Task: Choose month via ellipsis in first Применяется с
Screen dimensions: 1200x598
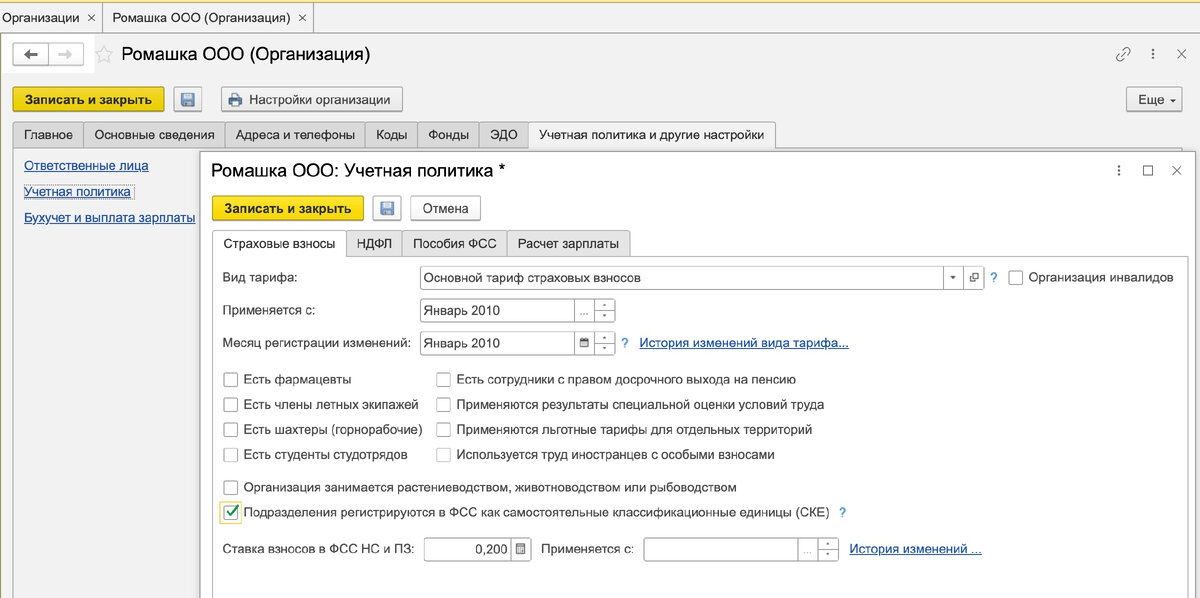Action: click(x=584, y=310)
